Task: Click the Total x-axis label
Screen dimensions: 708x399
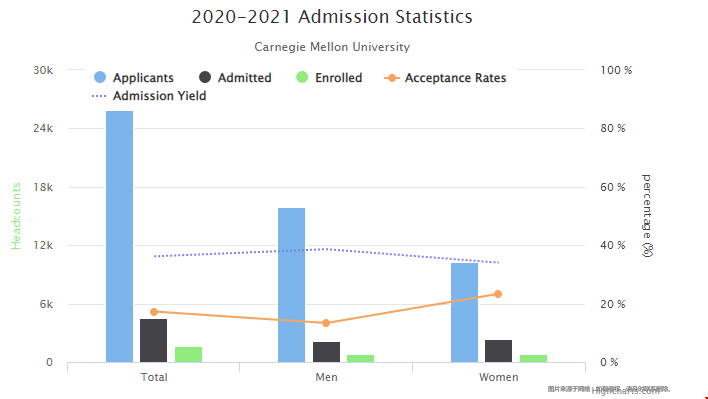Action: pos(154,377)
